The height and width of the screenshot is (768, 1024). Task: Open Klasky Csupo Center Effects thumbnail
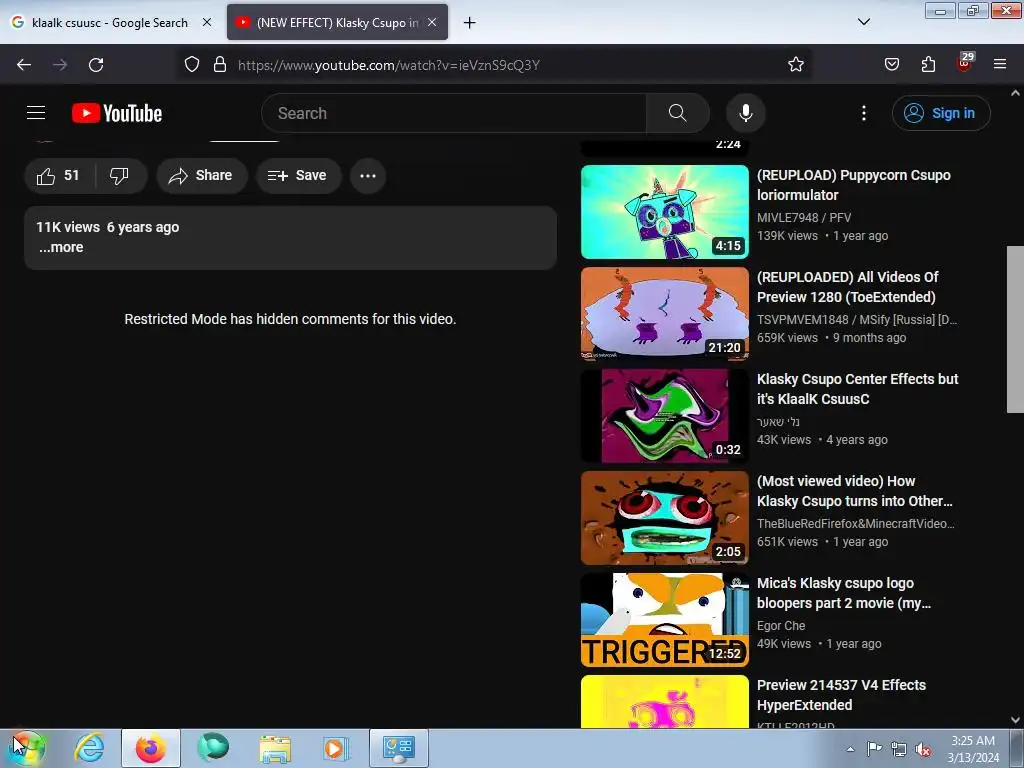(x=665, y=416)
